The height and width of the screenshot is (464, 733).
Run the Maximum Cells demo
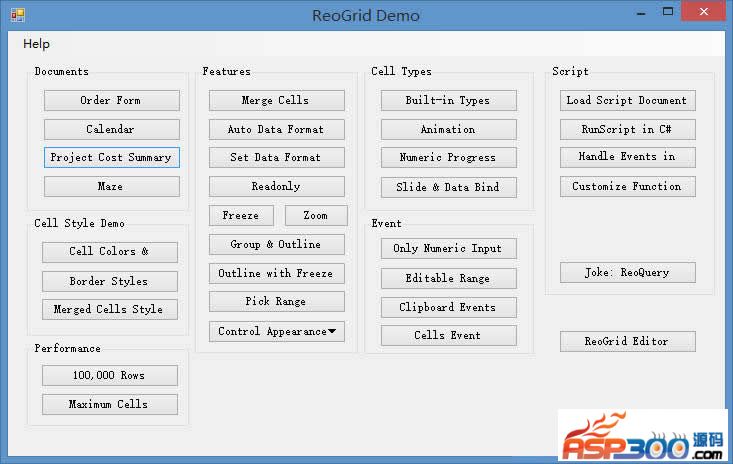click(x=110, y=404)
